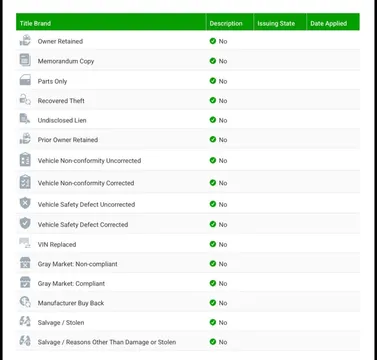Click the Vehicle Safety Defect Corrected shield icon
Screen dimensions: 377x360
25,223
